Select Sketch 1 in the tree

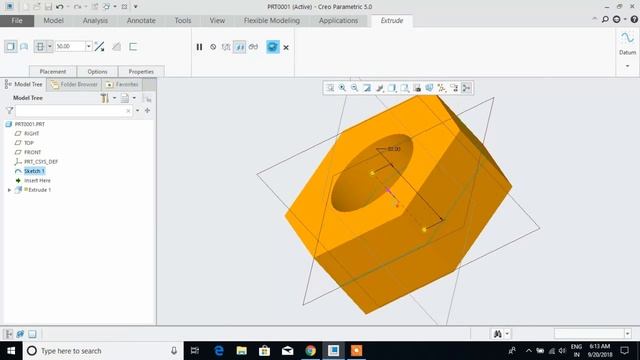[34, 171]
